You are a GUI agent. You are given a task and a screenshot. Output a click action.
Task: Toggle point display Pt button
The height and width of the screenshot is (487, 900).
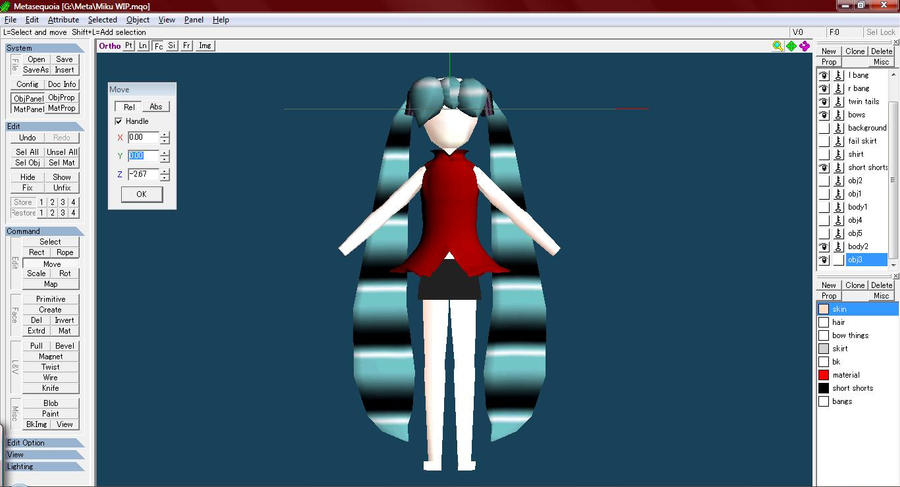(129, 45)
